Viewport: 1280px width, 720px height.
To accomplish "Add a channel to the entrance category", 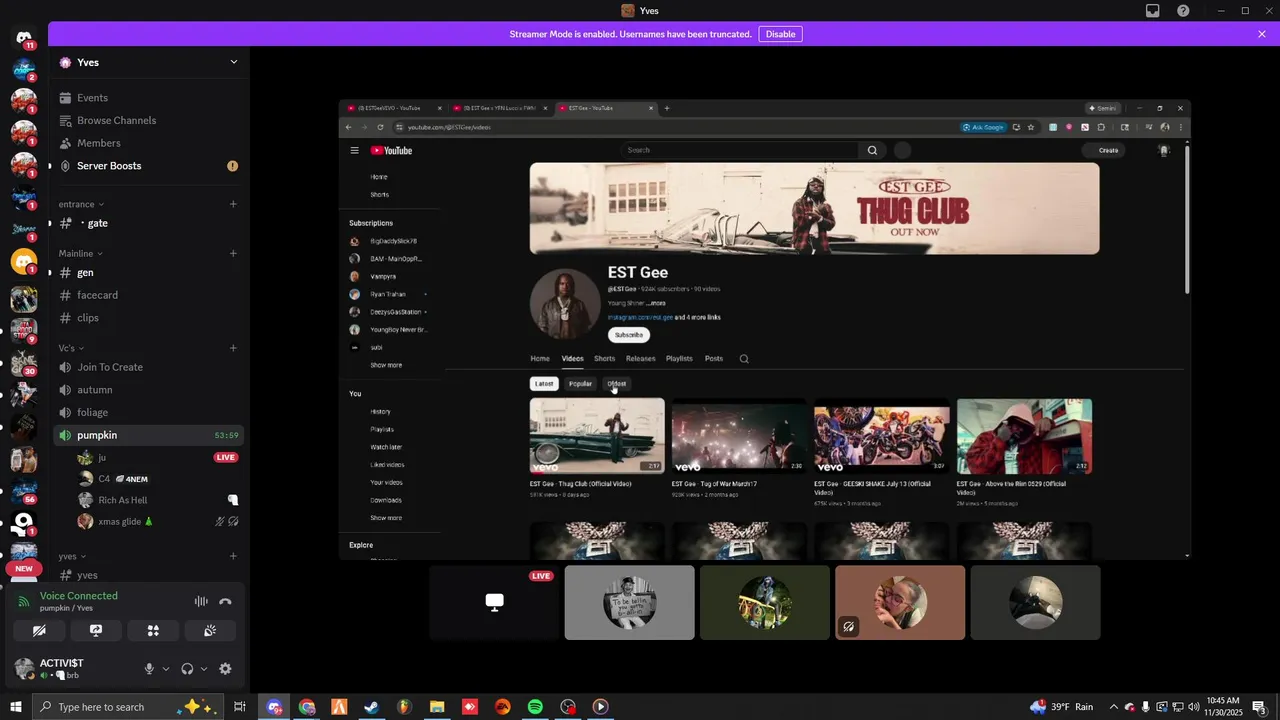I will pyautogui.click(x=233, y=204).
